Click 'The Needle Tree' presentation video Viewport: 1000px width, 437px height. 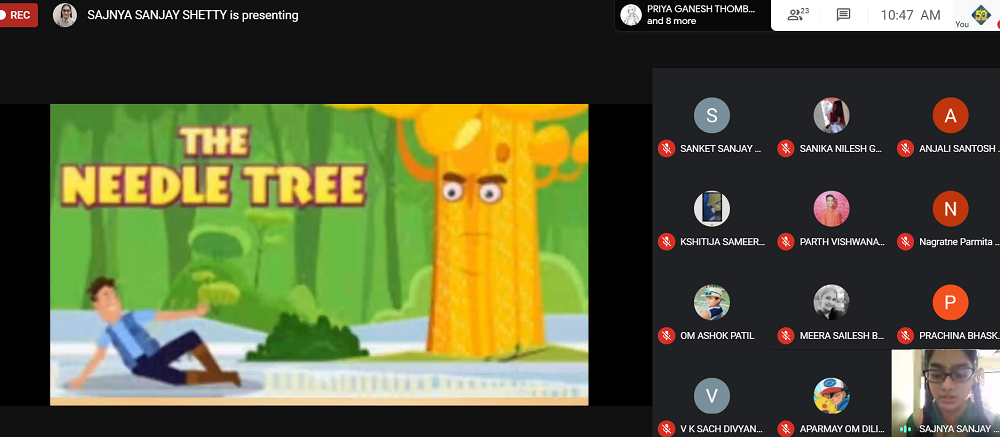[x=319, y=254]
